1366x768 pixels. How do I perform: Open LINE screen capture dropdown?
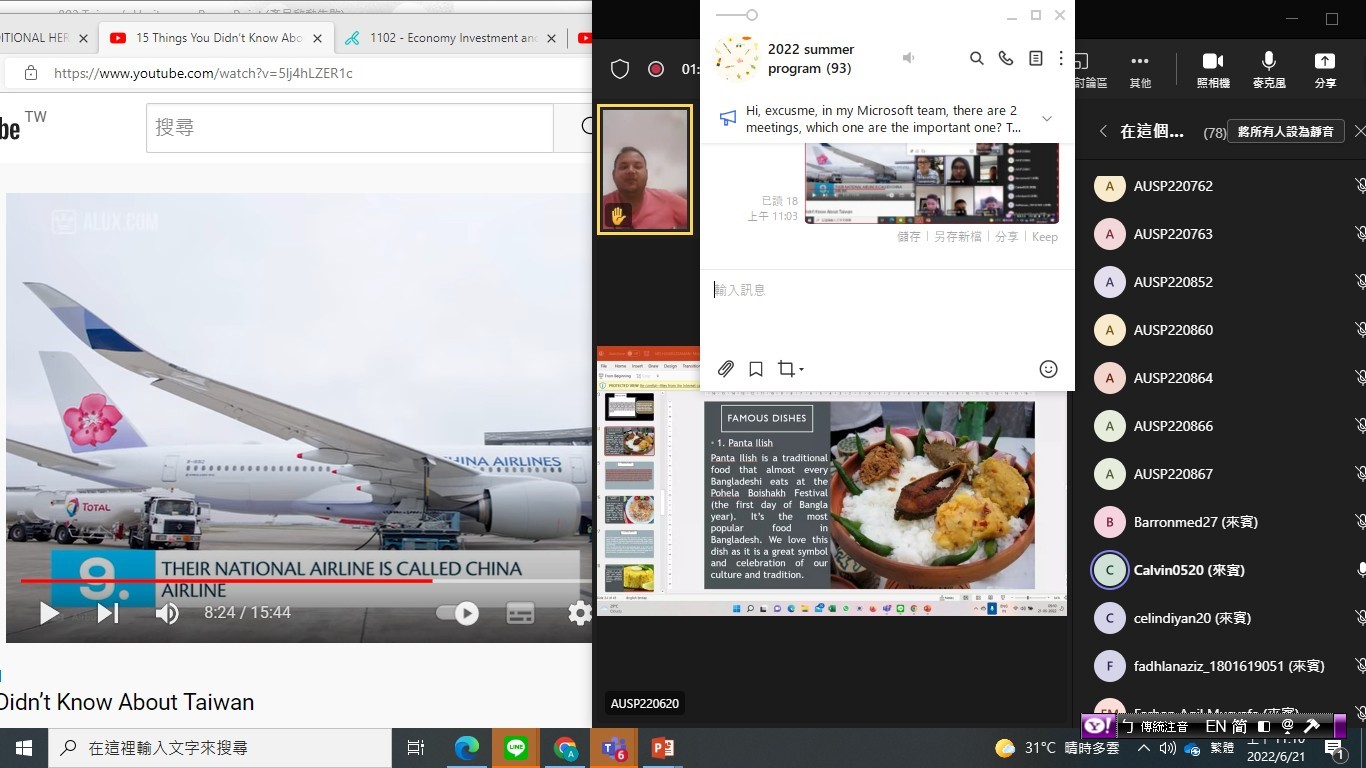(790, 369)
